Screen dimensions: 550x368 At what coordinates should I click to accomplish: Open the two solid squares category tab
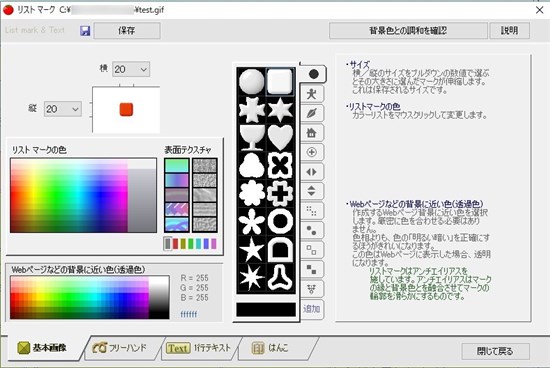(x=312, y=269)
